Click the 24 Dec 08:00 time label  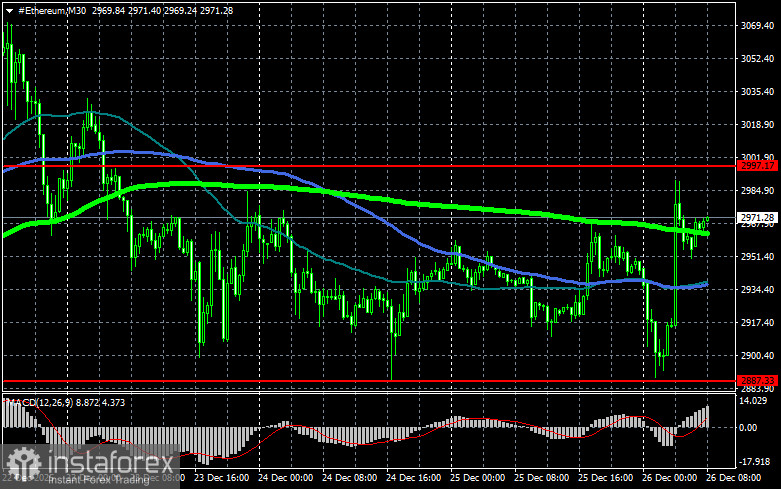[x=350, y=478]
